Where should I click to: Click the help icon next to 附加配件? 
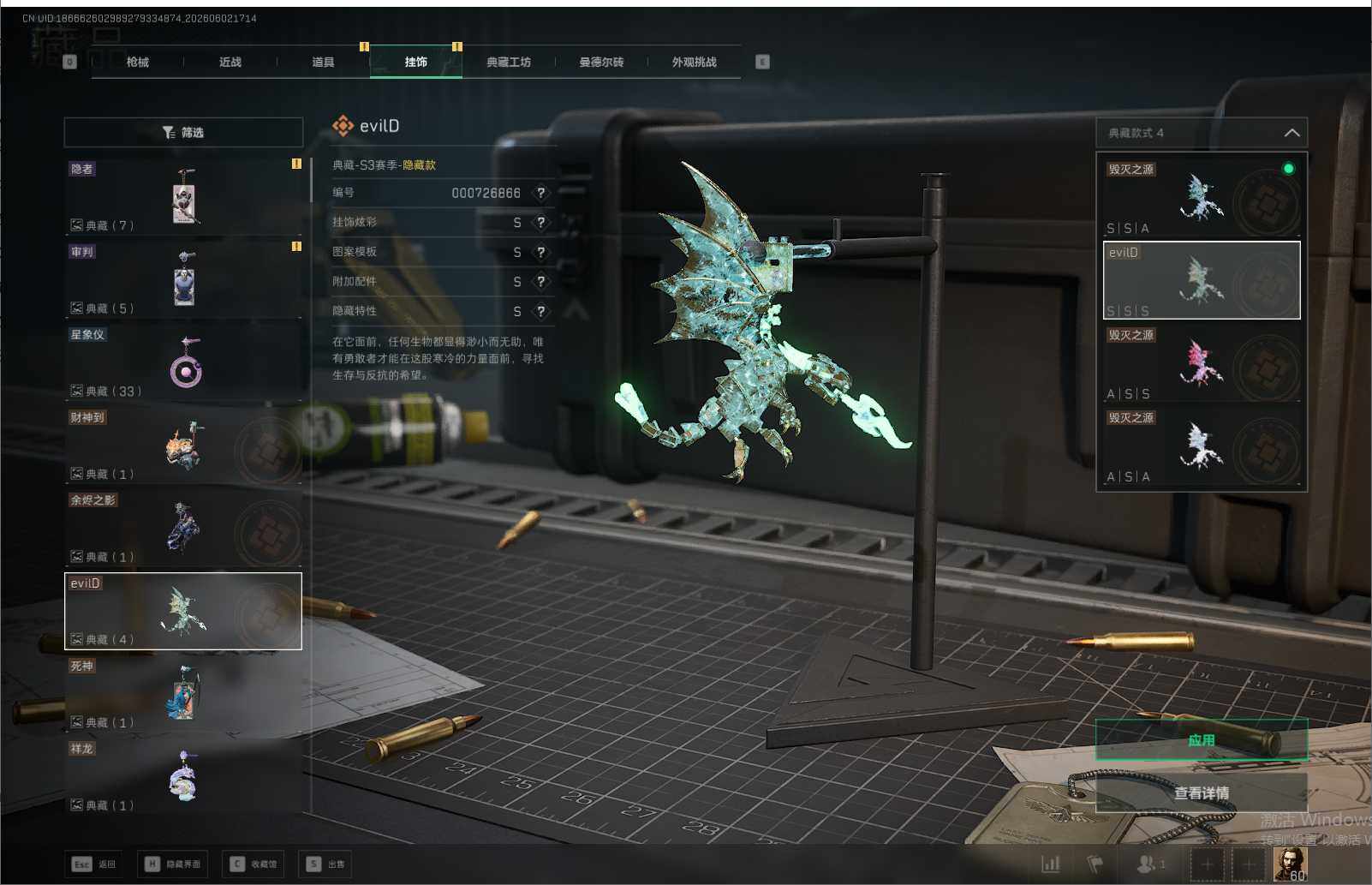[x=540, y=282]
